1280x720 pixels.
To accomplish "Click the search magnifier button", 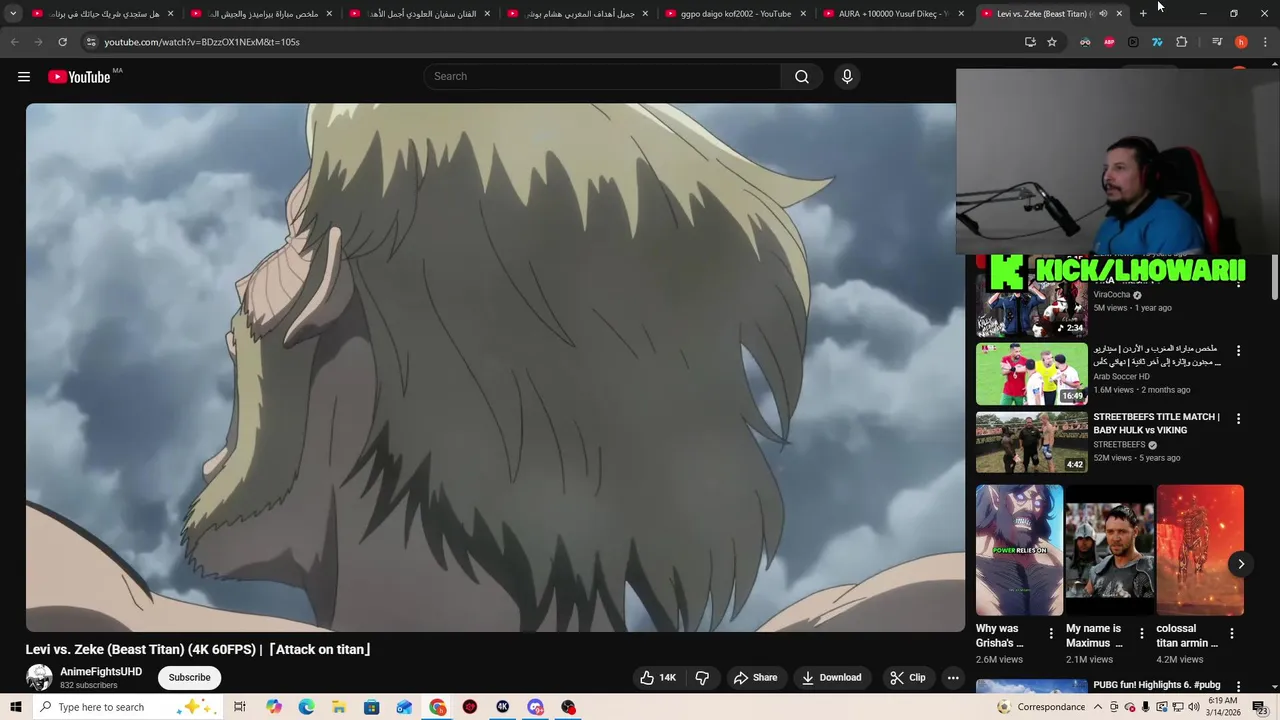I will (801, 77).
